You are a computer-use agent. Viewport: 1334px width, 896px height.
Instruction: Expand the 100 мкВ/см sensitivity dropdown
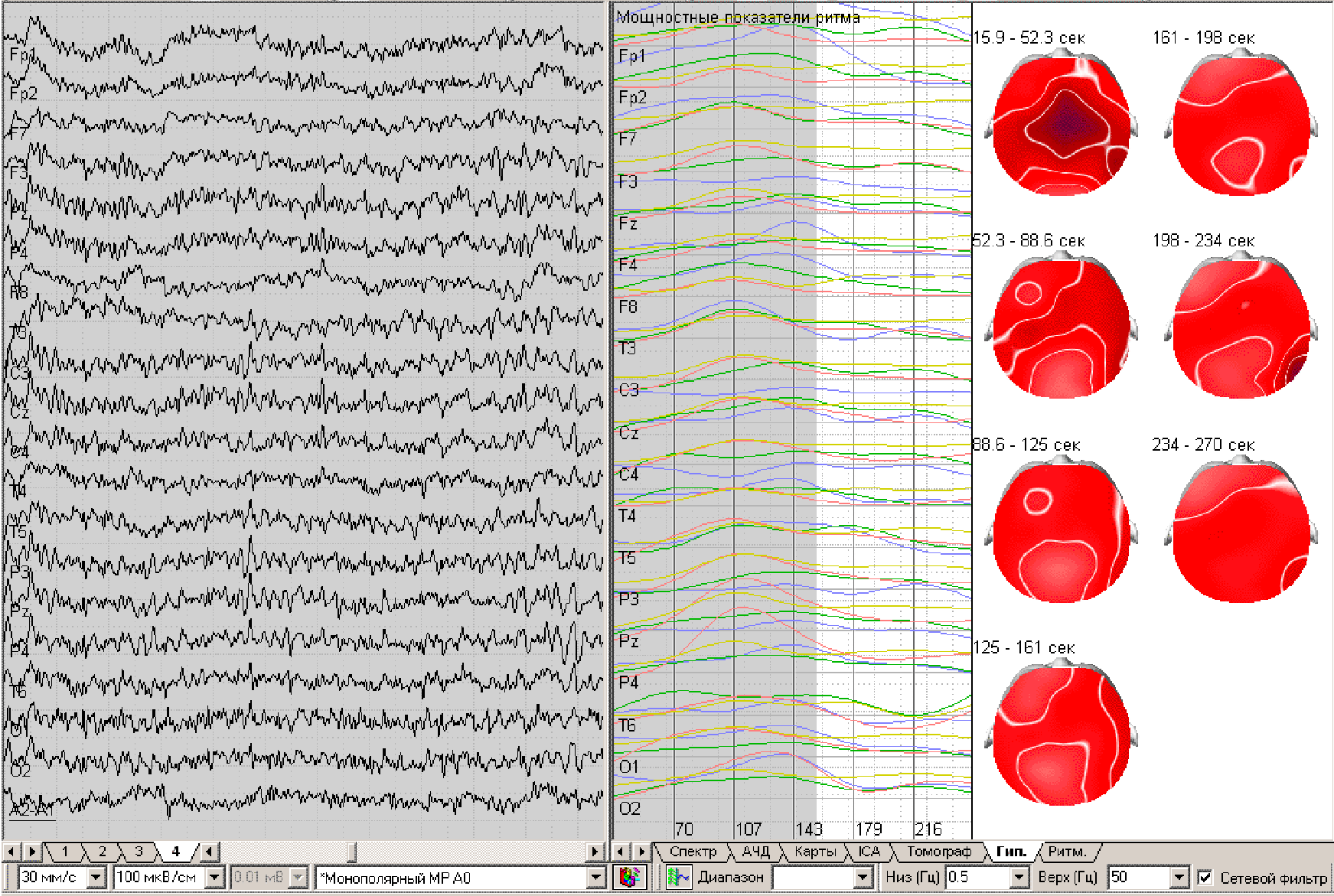tap(215, 877)
